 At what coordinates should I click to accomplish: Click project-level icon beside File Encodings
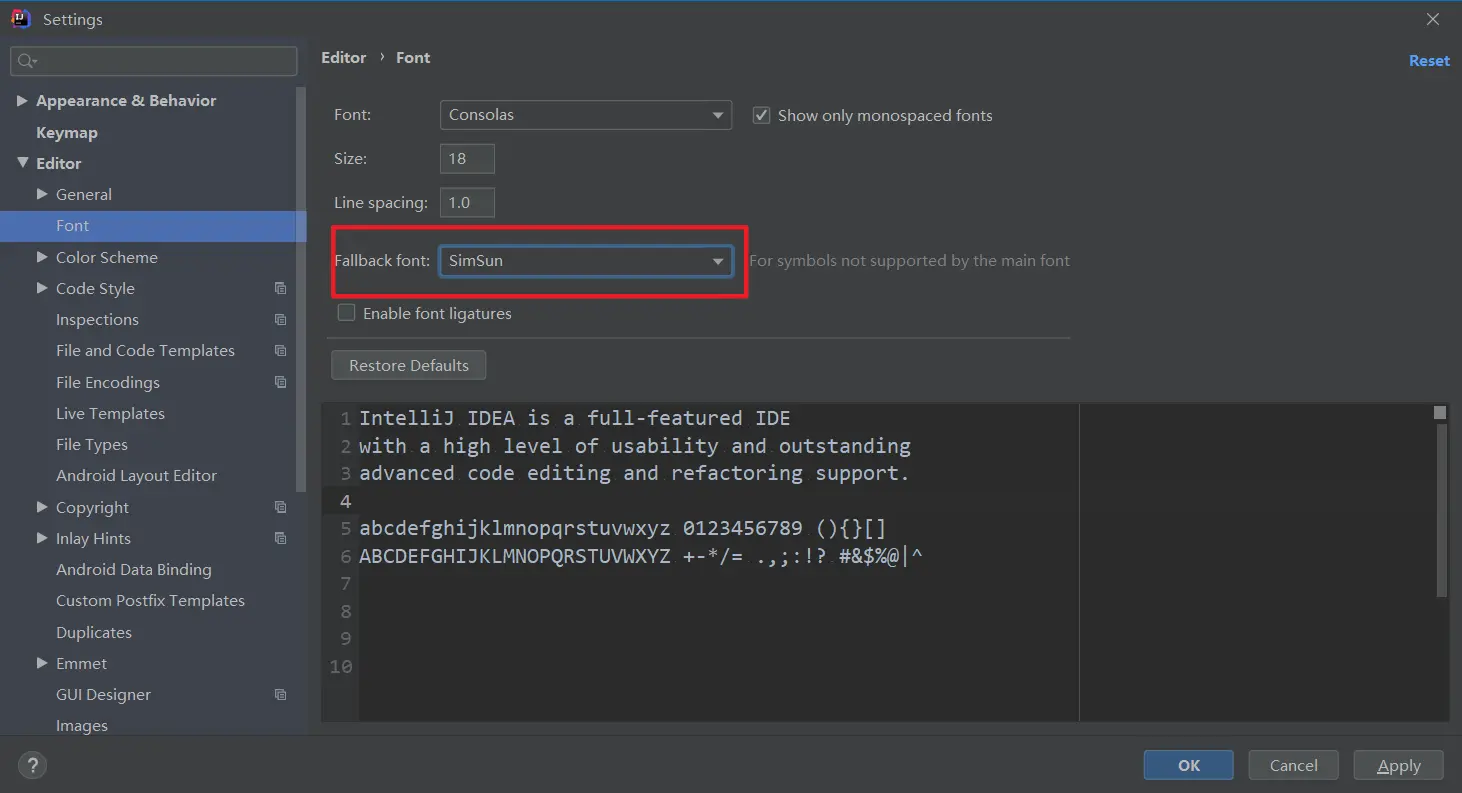pos(280,382)
